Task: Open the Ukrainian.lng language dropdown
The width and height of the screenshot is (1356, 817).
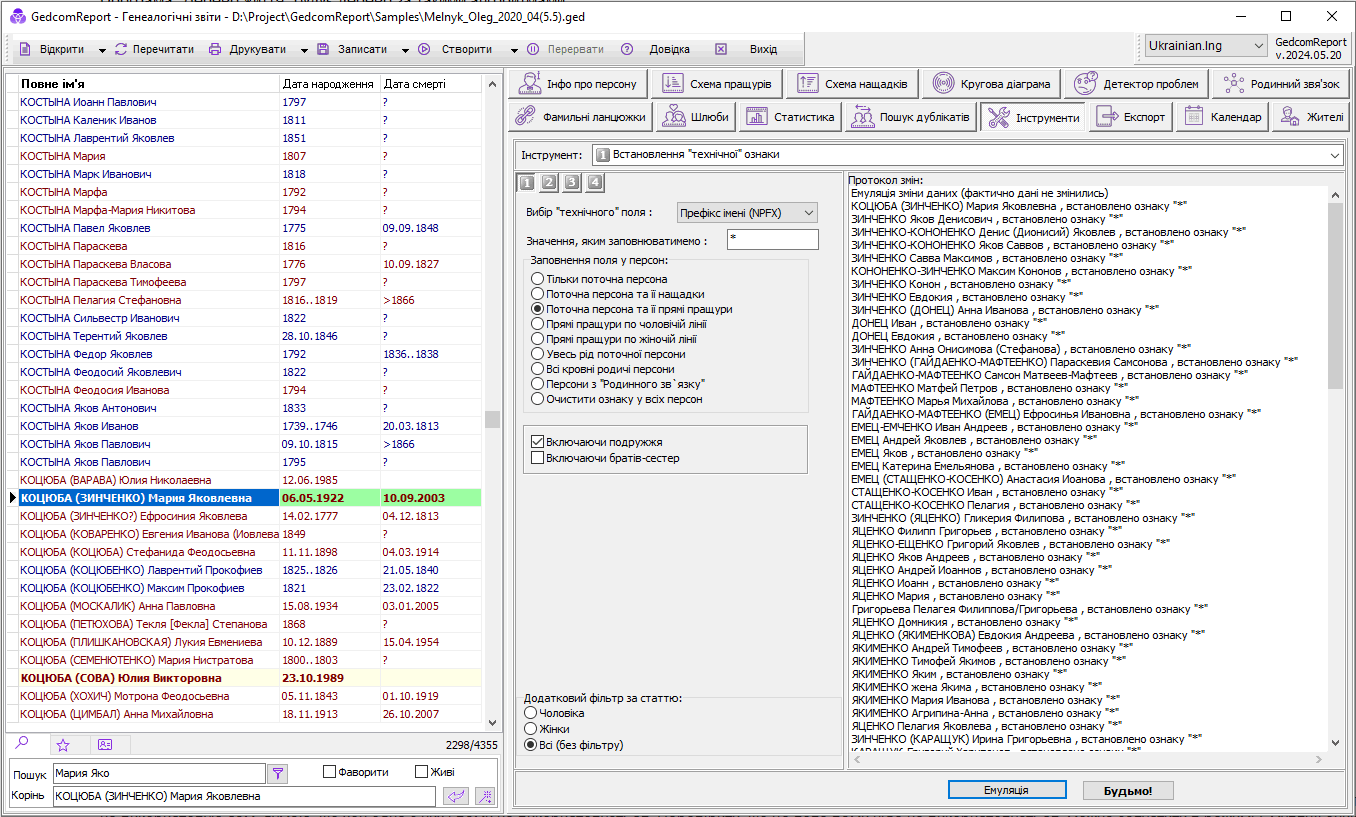Action: (1205, 46)
